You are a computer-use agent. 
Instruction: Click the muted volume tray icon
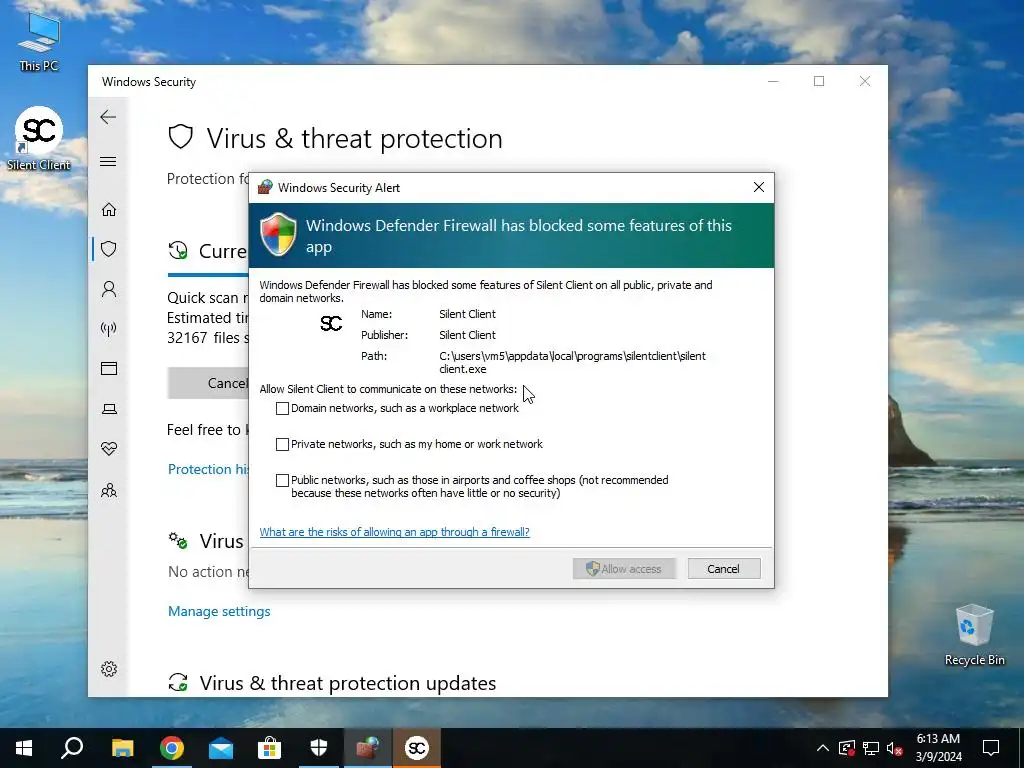(895, 748)
